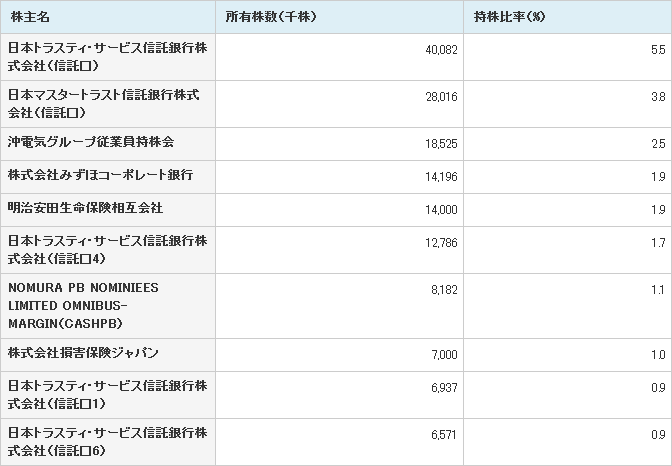Click the 所有株数(千株) column header
The width and height of the screenshot is (672, 466).
[339, 17]
